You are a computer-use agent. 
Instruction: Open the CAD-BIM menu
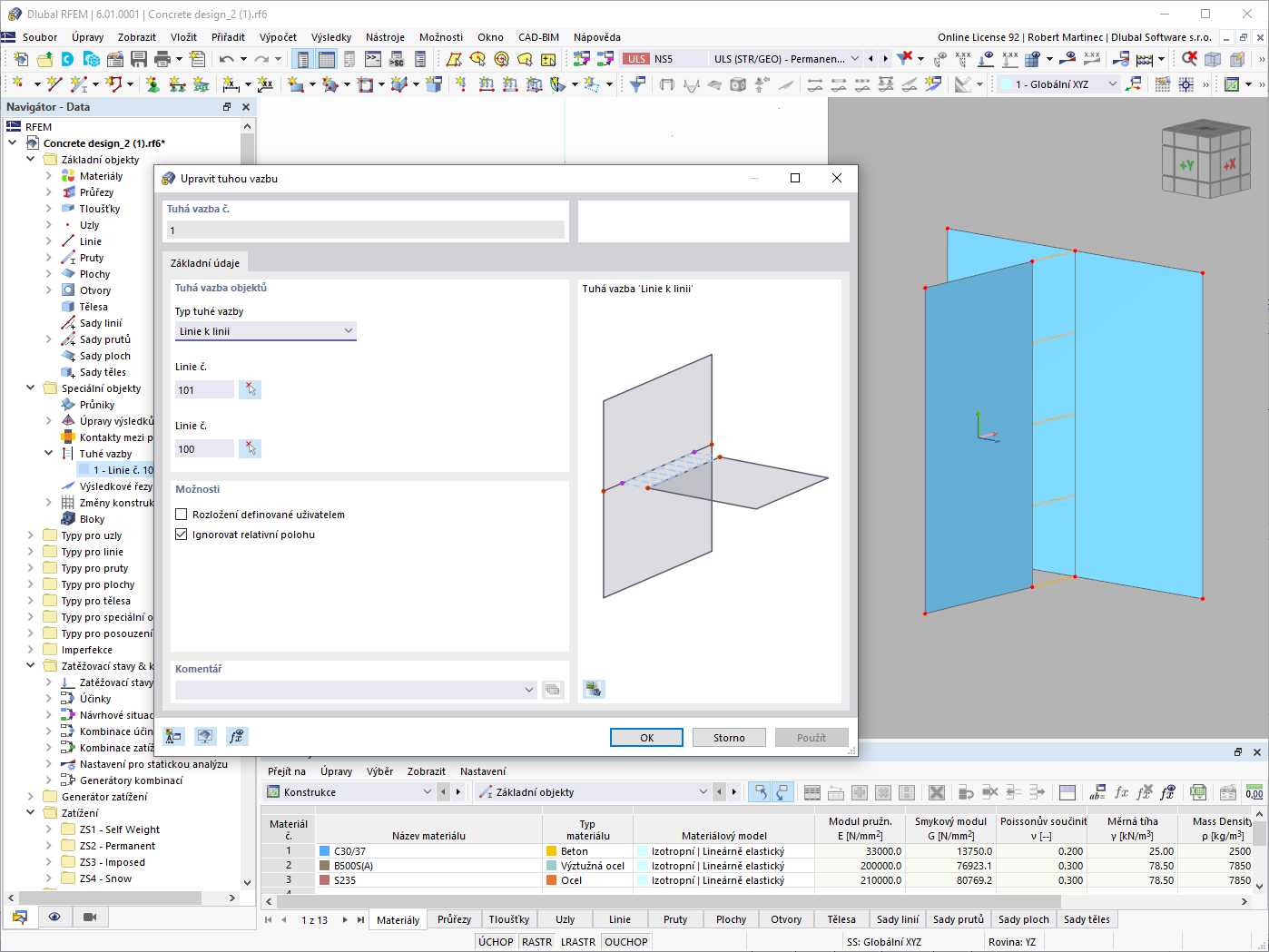pos(538,37)
